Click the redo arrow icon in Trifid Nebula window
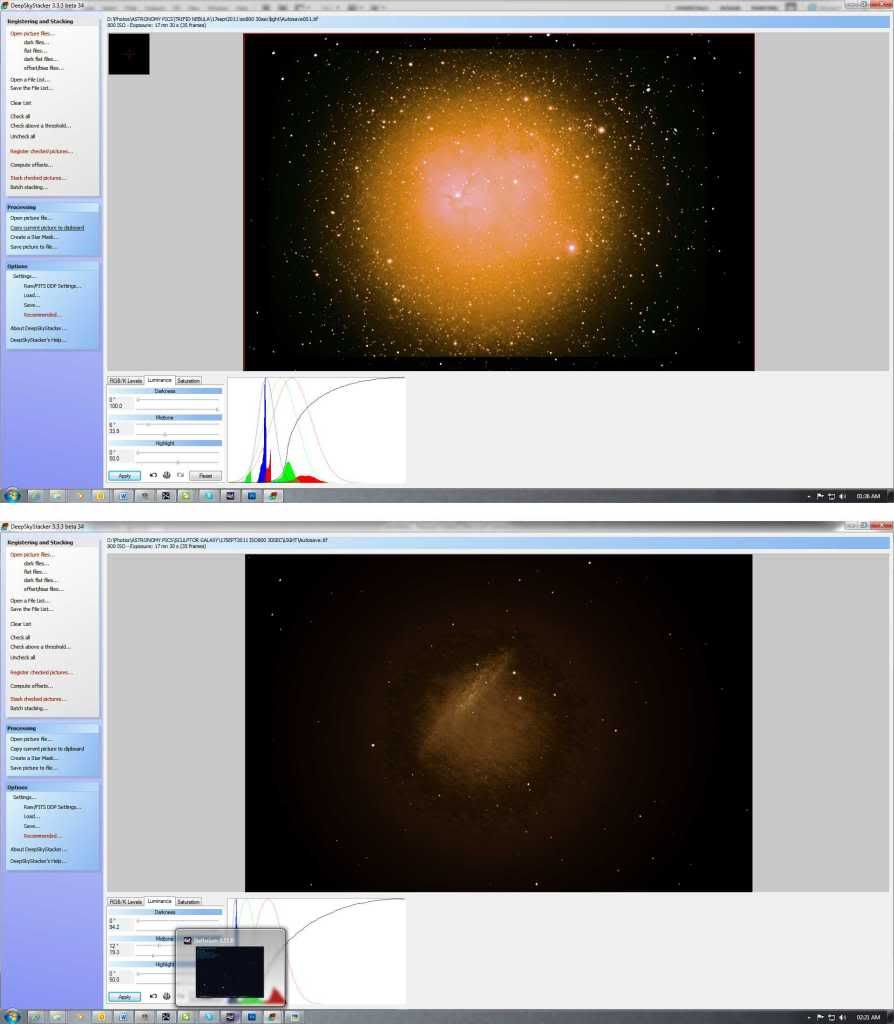The image size is (894, 1024). [x=180, y=476]
